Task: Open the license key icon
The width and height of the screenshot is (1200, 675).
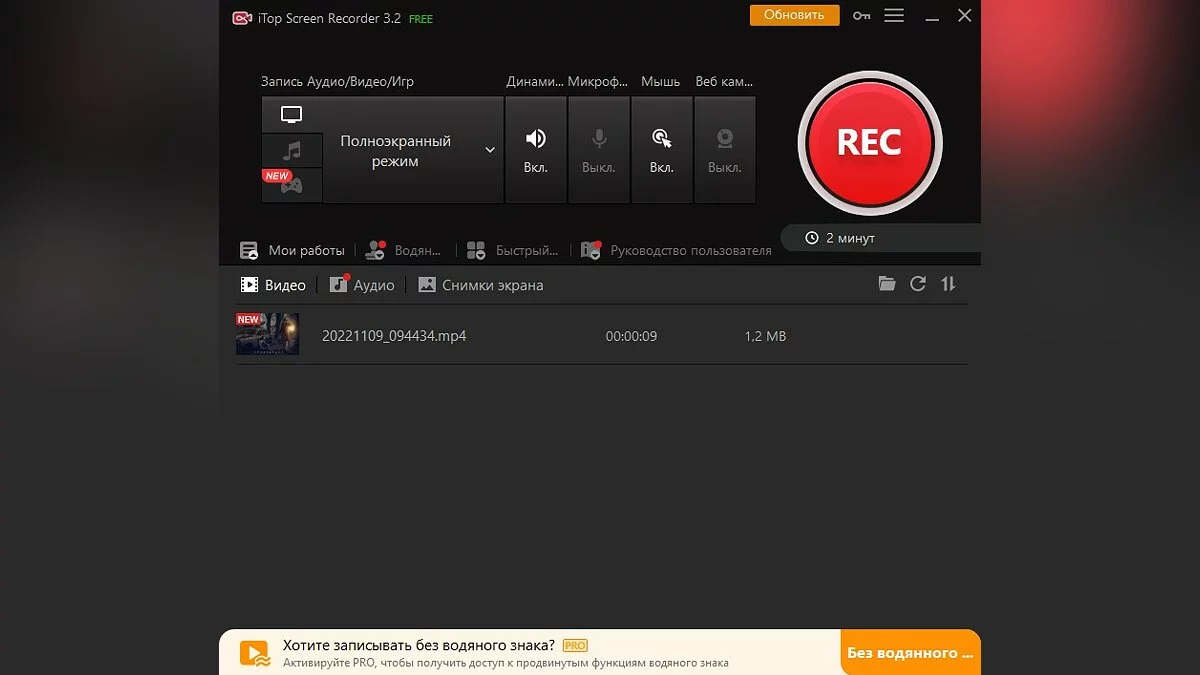Action: coord(861,16)
